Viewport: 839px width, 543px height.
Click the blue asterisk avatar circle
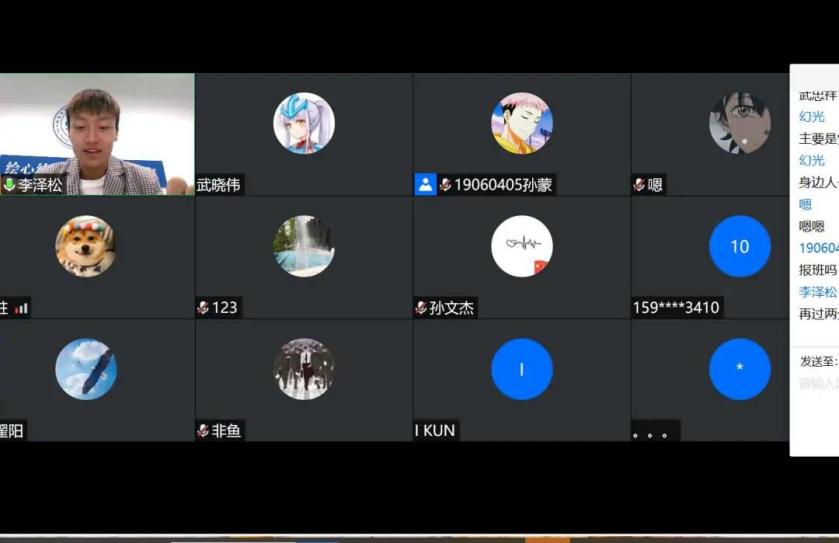click(x=739, y=369)
